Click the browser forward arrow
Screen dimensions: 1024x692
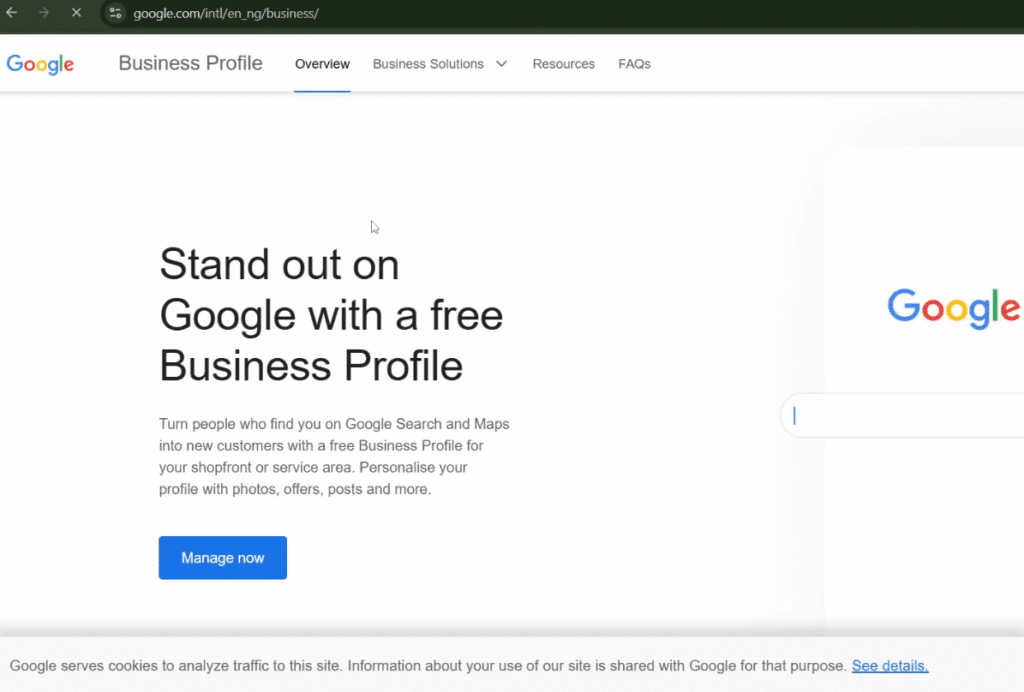pyautogui.click(x=42, y=14)
